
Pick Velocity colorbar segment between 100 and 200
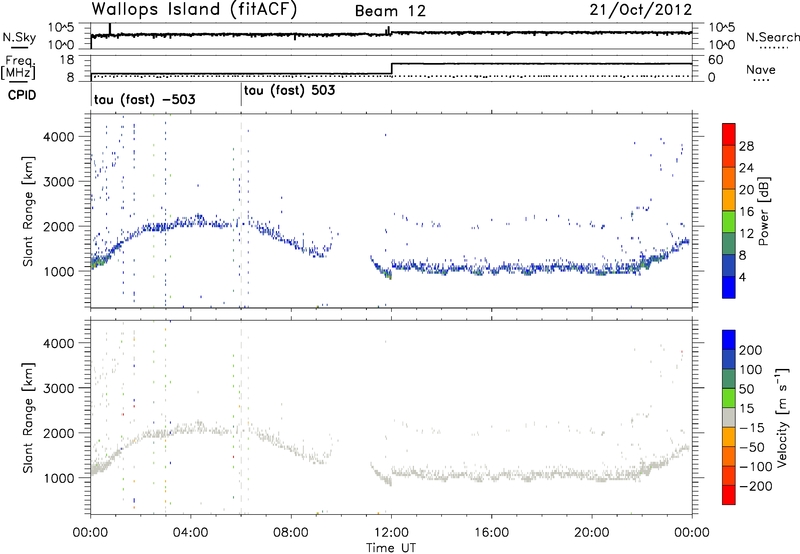click(x=729, y=359)
